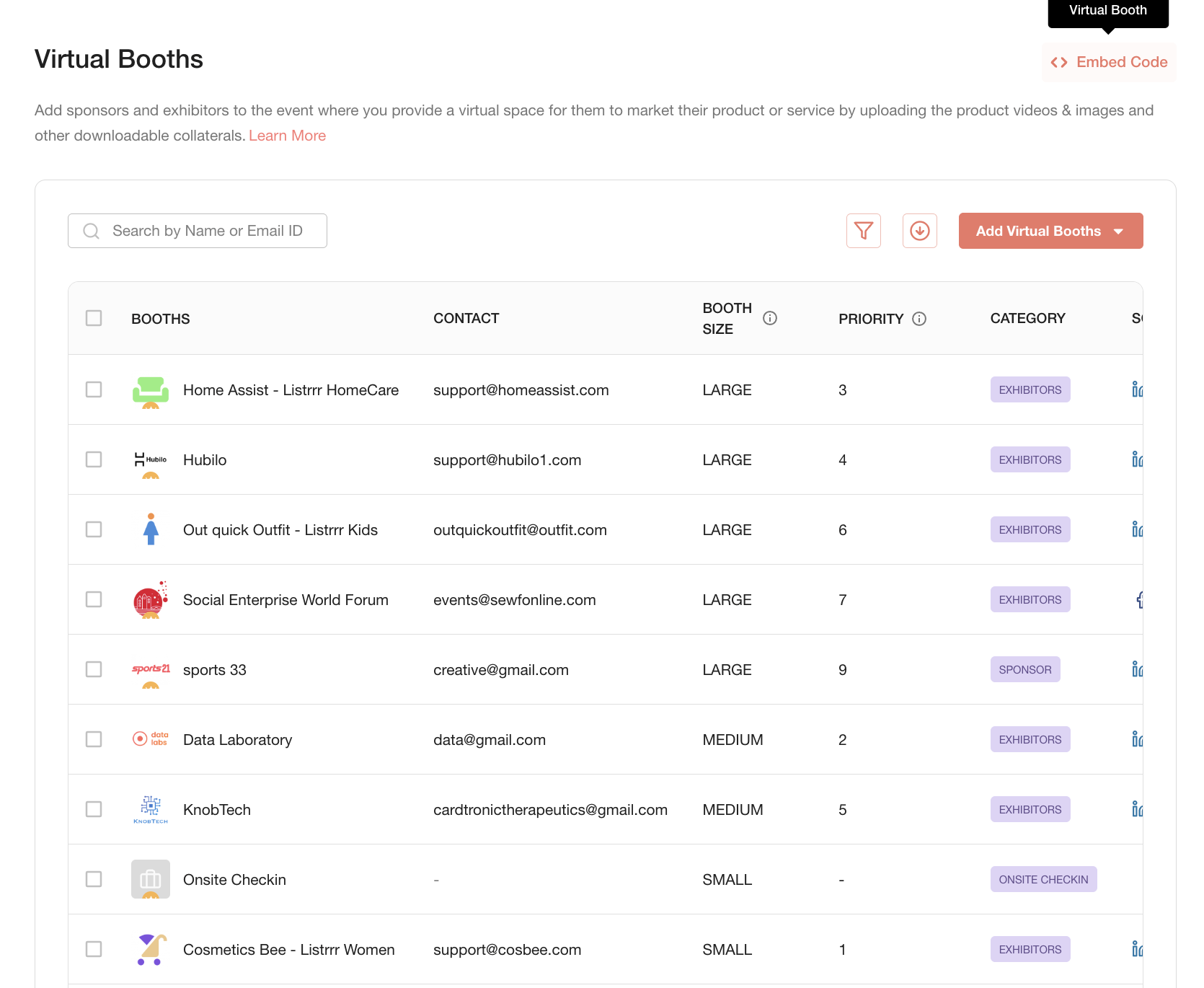1204x988 pixels.
Task: Click priority value 9 for sports 33
Action: [843, 670]
